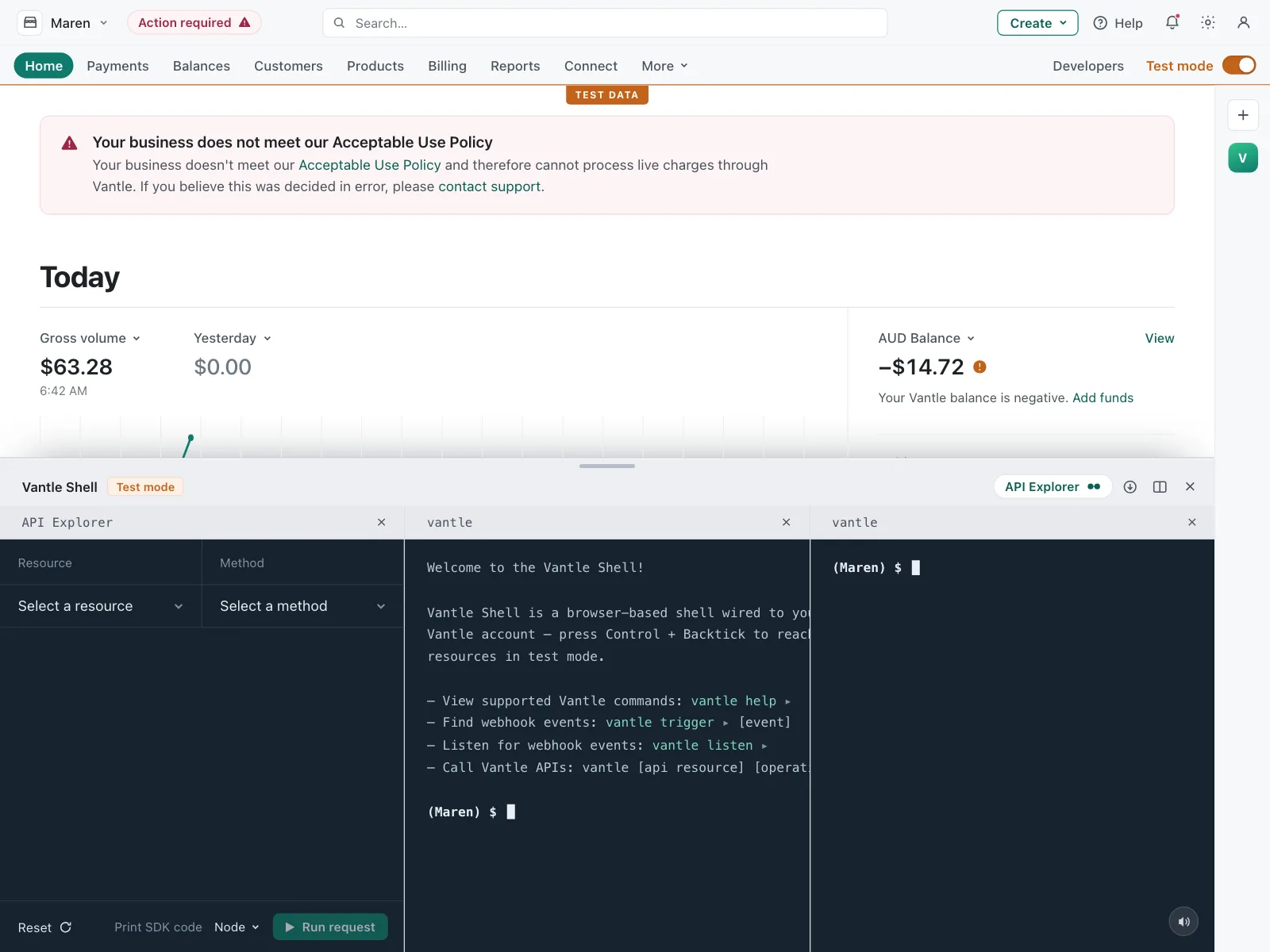Viewport: 1270px width, 952px height.
Task: Open the Payments tab
Action: [117, 66]
